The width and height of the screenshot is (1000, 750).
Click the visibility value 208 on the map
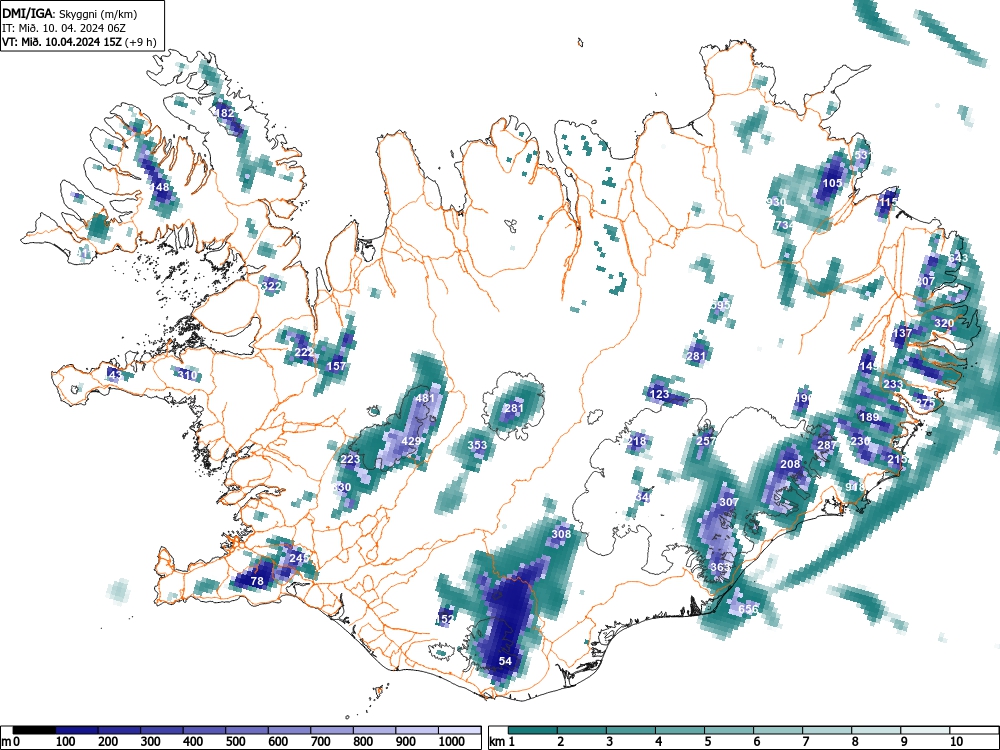790,464
